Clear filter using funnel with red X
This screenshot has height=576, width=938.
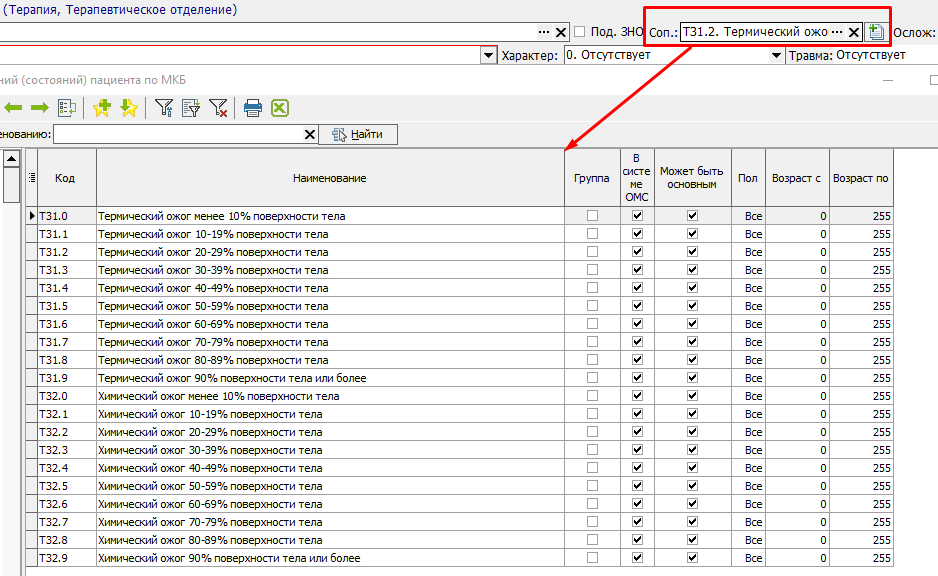coord(218,108)
